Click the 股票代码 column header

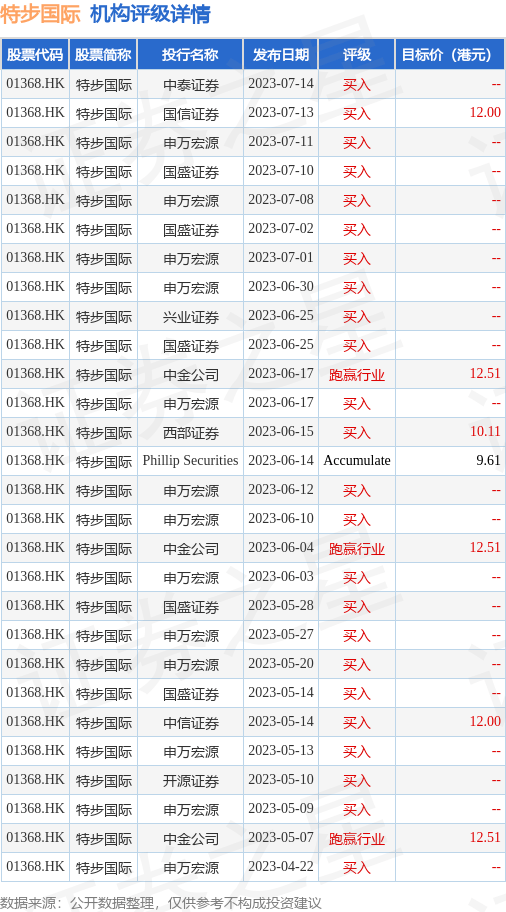pos(35,55)
